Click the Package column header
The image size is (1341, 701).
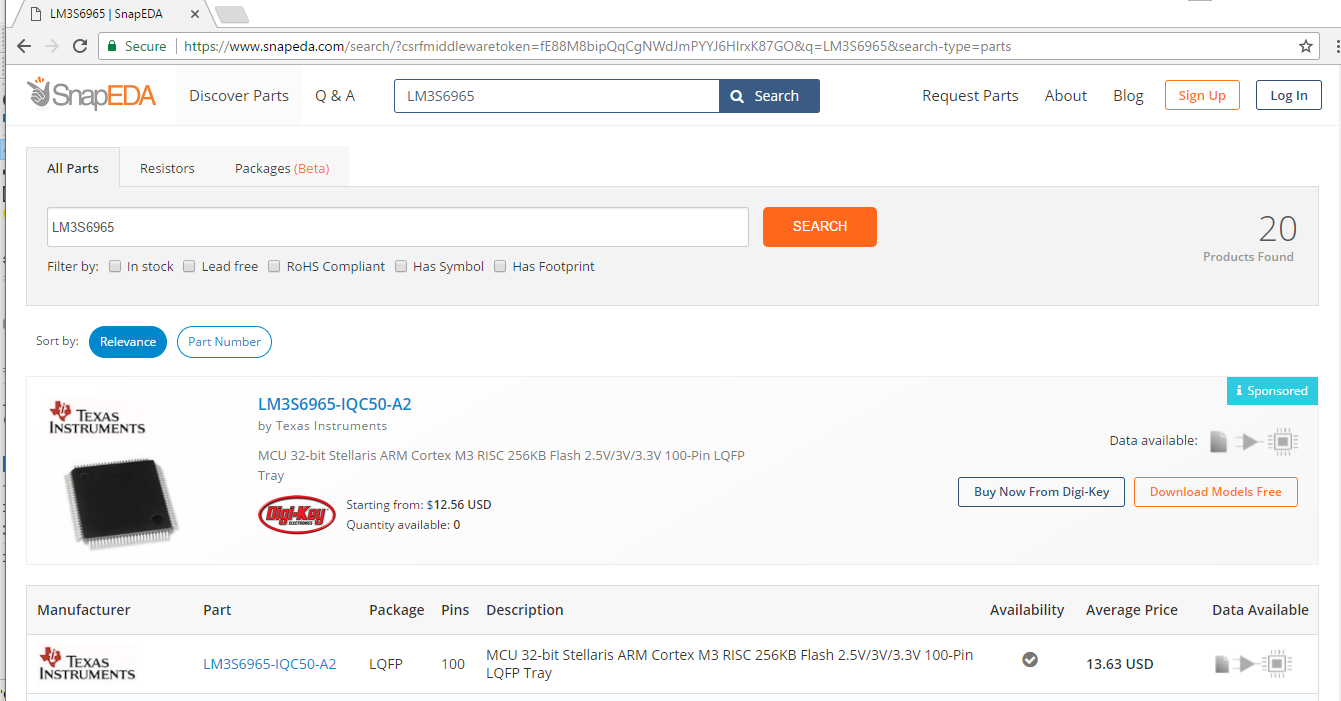[x=396, y=610]
